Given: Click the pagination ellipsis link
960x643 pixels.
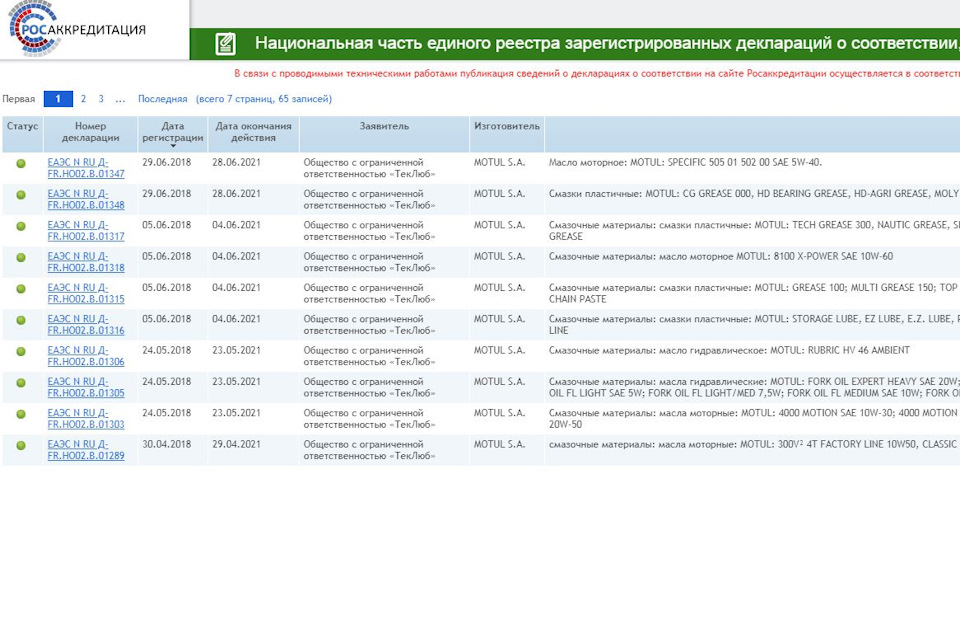Looking at the screenshot, I should tap(120, 99).
